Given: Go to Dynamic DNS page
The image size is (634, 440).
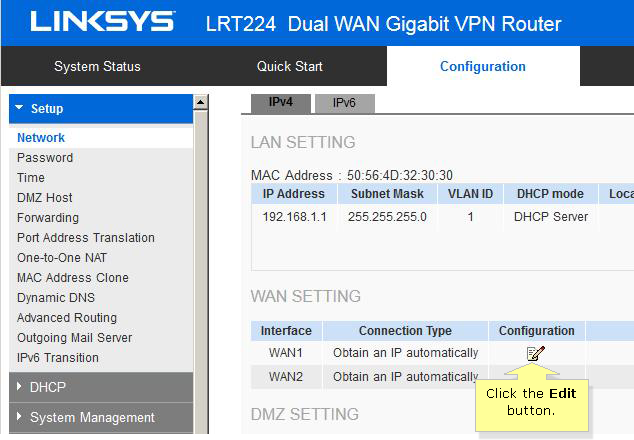Looking at the screenshot, I should pos(56,298).
